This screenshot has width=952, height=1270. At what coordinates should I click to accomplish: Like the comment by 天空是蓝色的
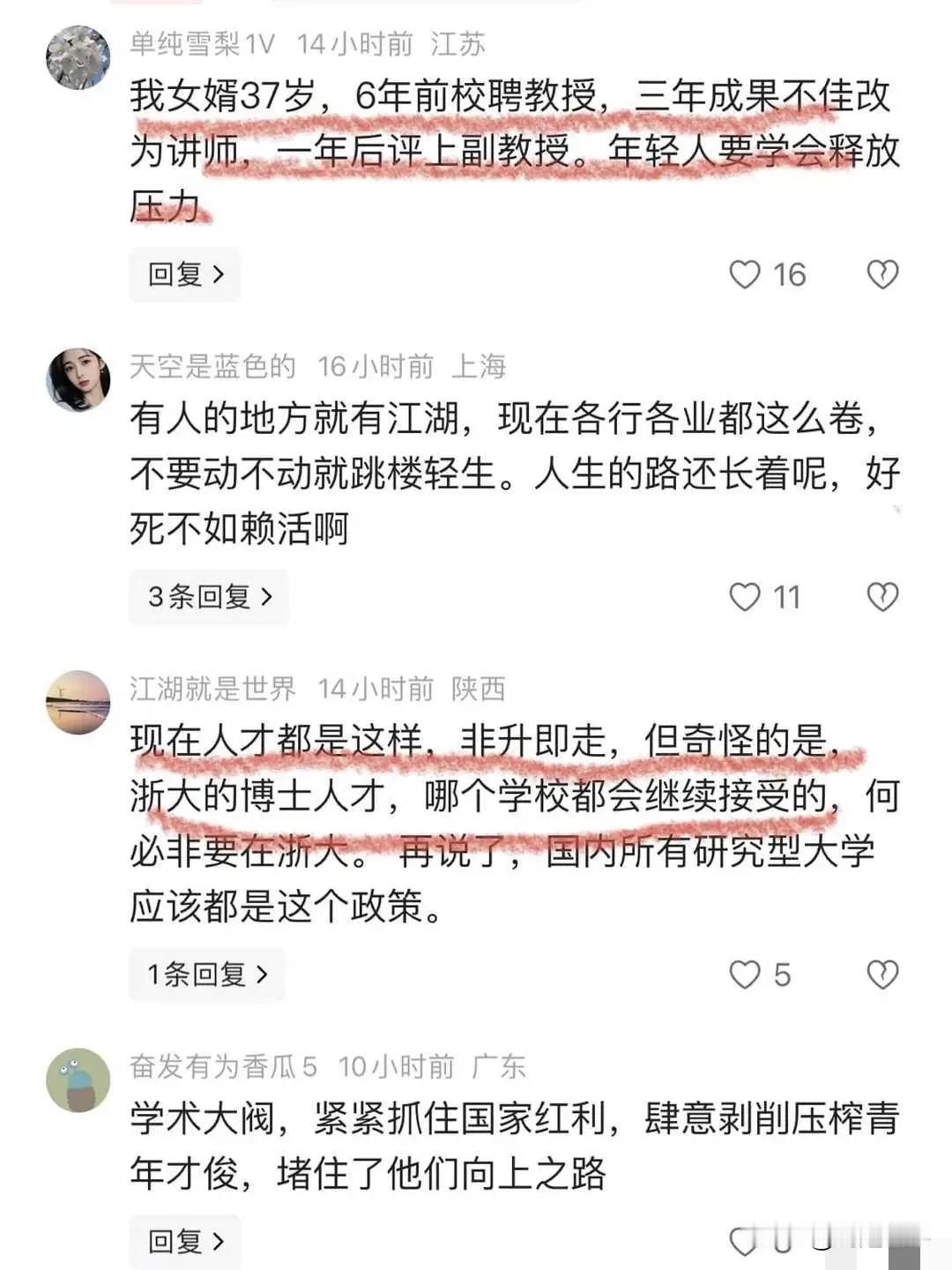pos(745,597)
